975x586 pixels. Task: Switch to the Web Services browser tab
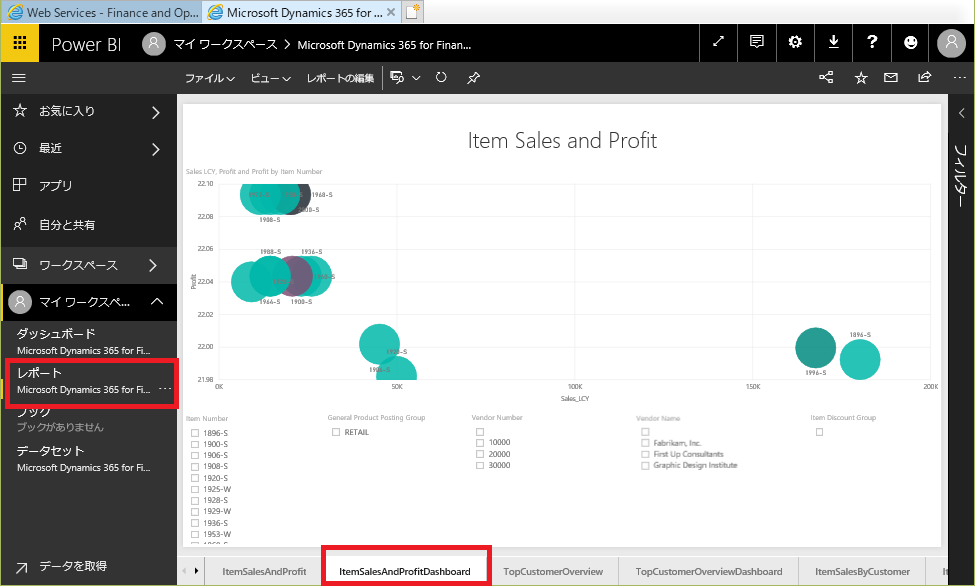pos(101,12)
